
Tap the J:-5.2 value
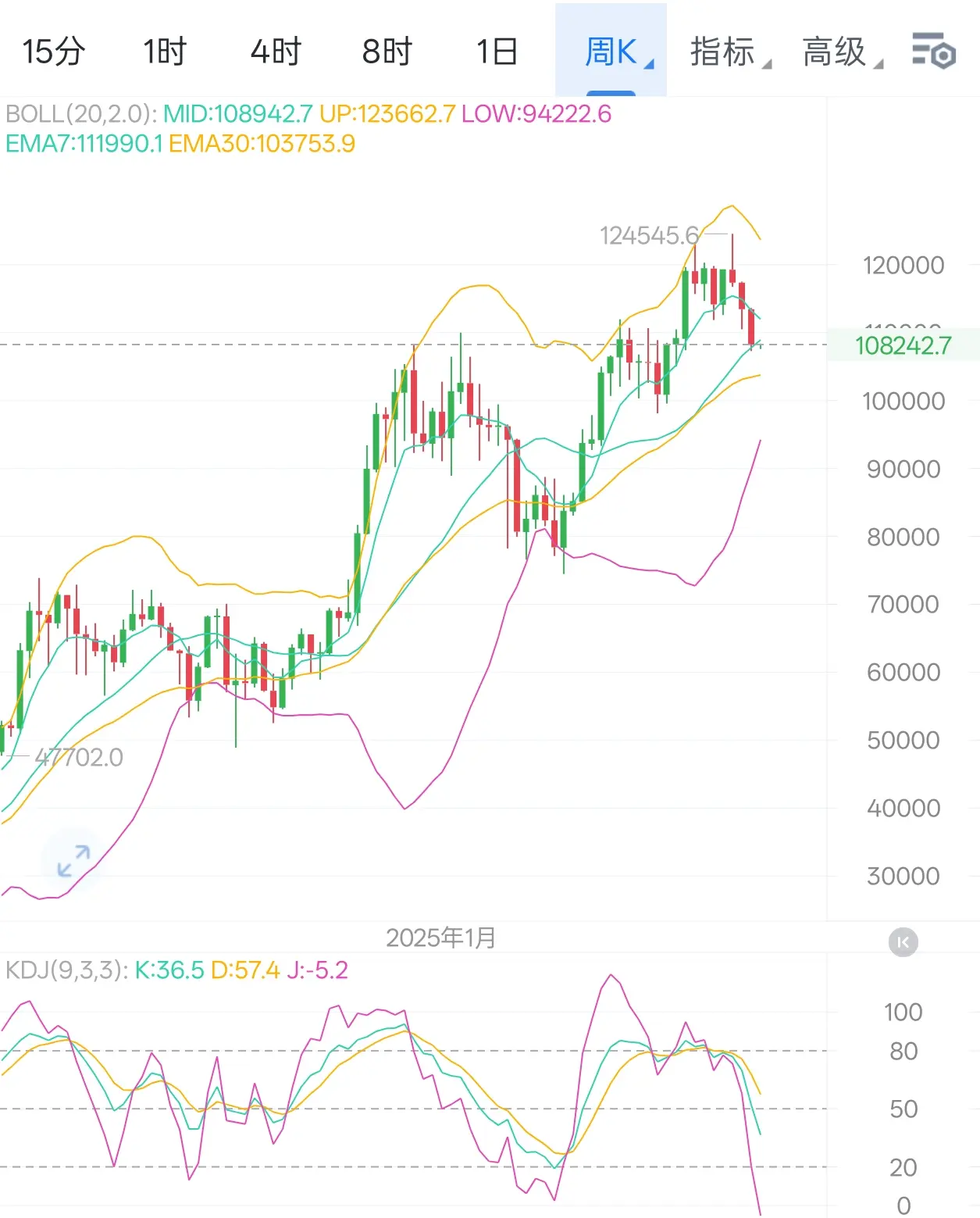[317, 970]
